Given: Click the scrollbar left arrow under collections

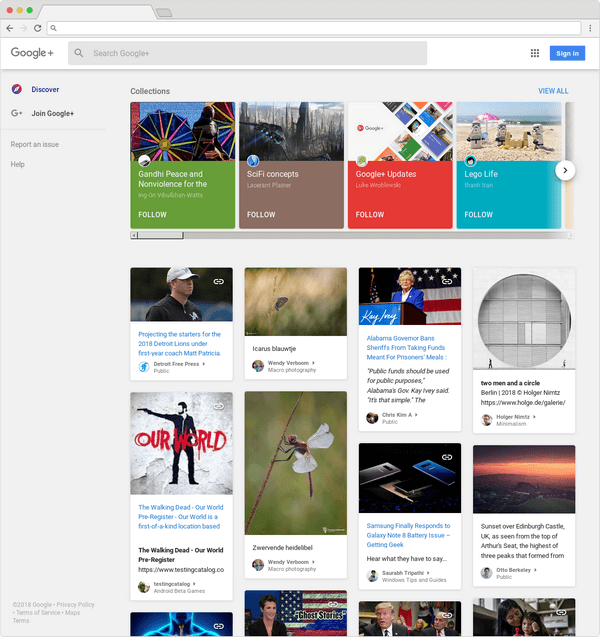Looking at the screenshot, I should 134,235.
